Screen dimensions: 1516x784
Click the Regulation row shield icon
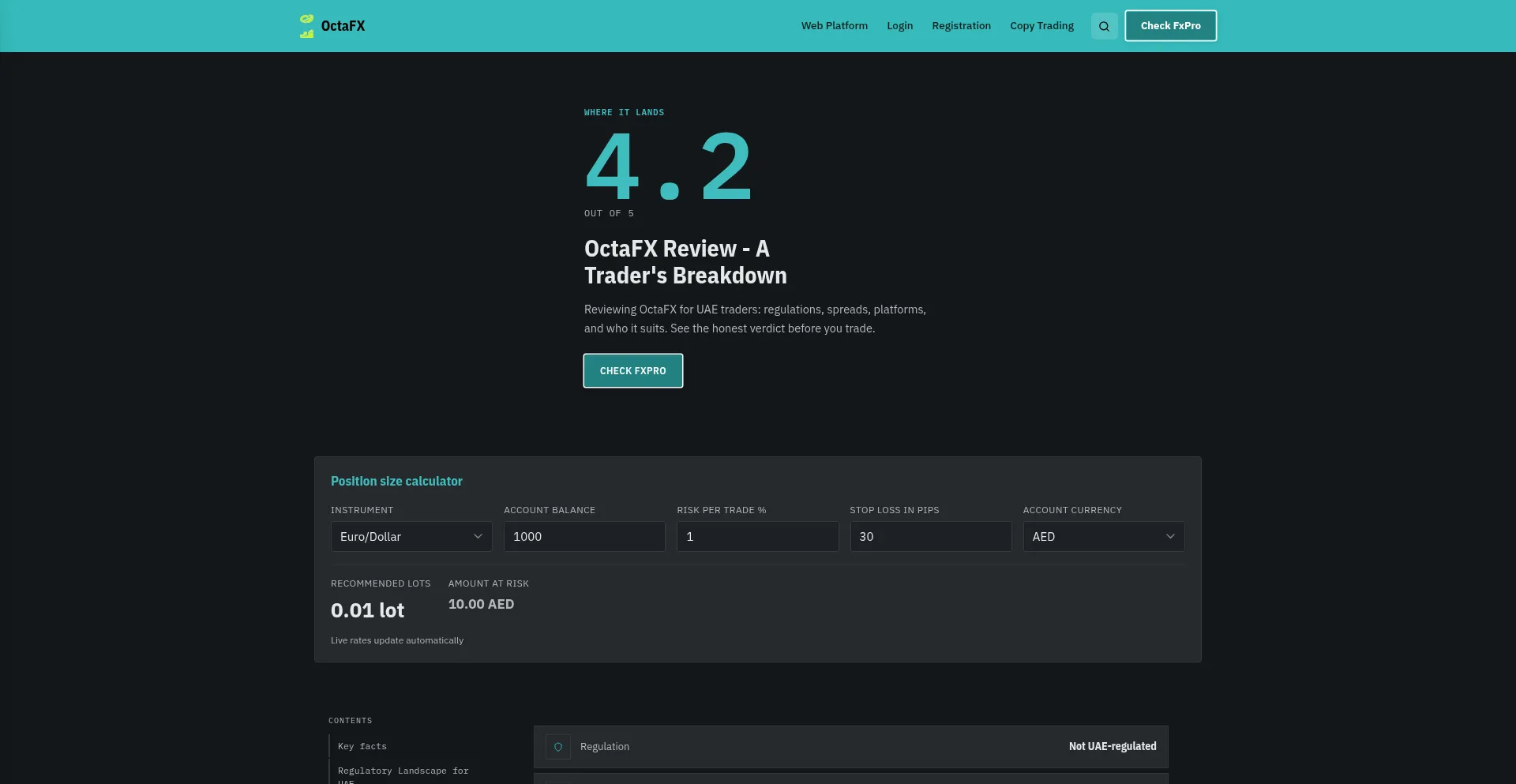coord(558,747)
